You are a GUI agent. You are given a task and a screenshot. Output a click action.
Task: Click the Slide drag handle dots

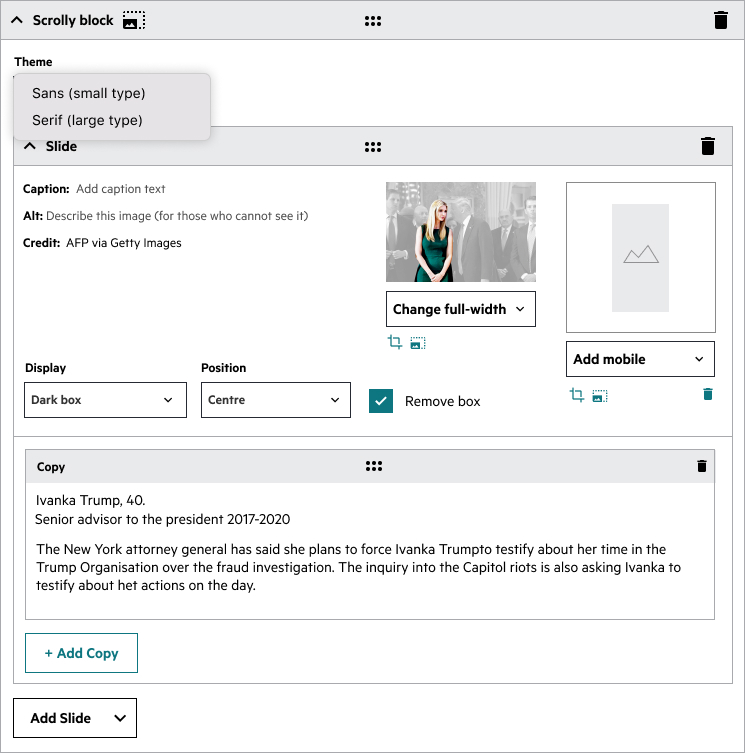tap(373, 147)
